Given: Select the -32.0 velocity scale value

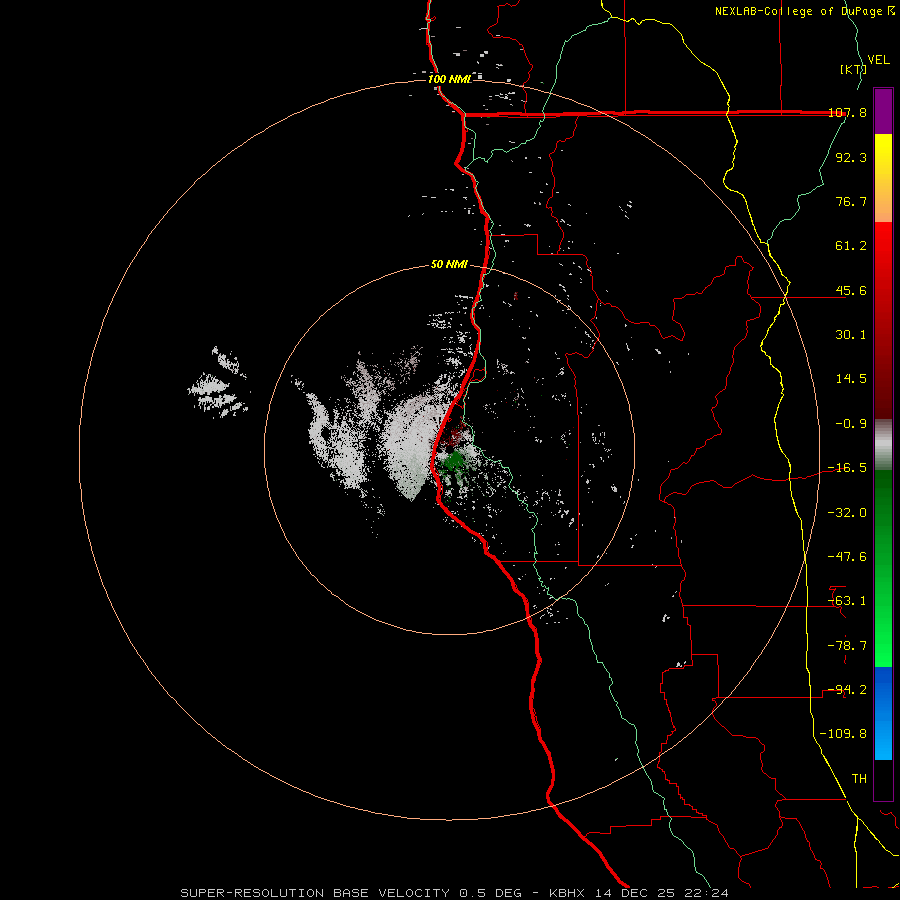Looking at the screenshot, I should (847, 513).
